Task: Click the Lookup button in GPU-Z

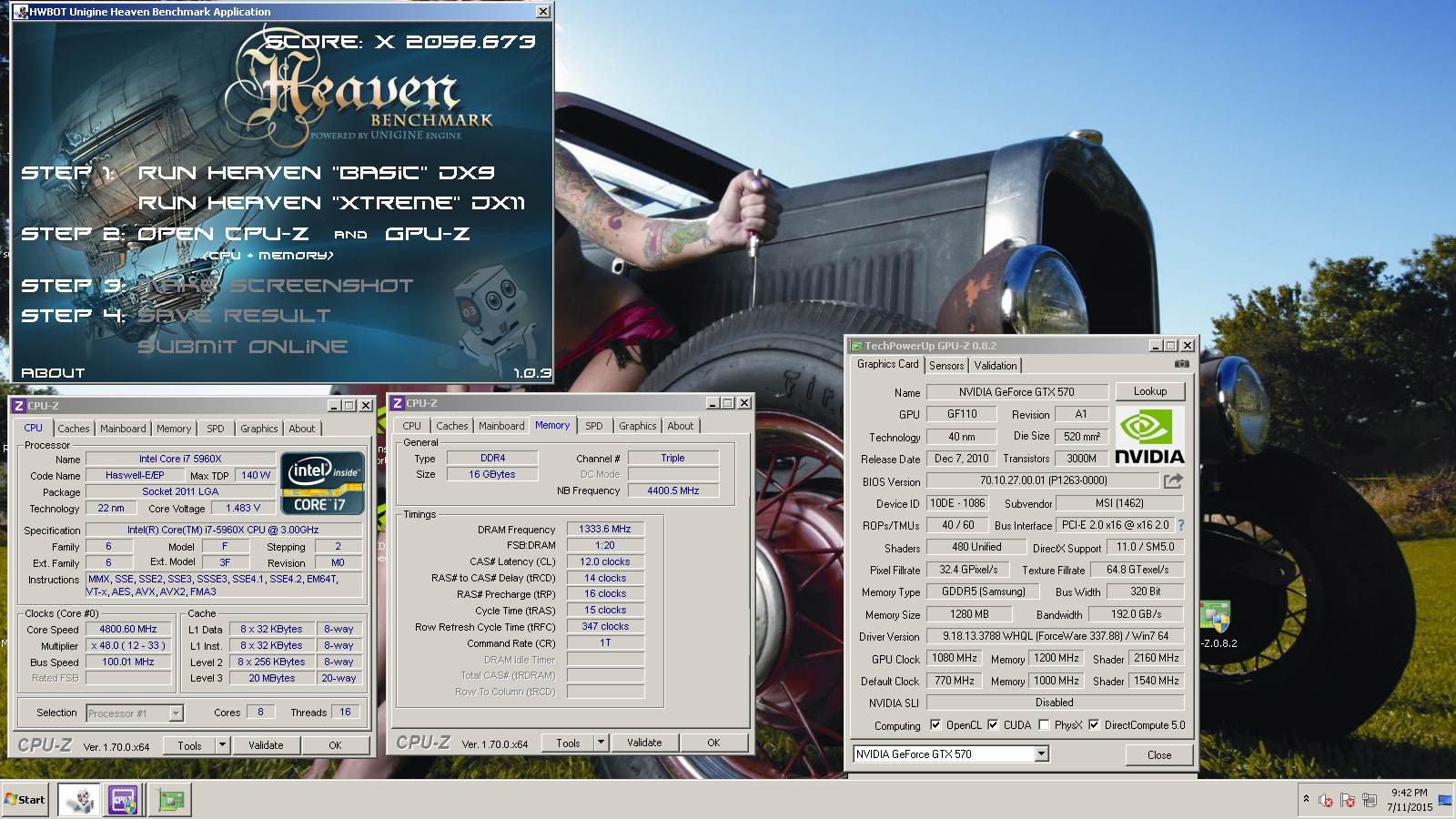Action: [x=1150, y=391]
